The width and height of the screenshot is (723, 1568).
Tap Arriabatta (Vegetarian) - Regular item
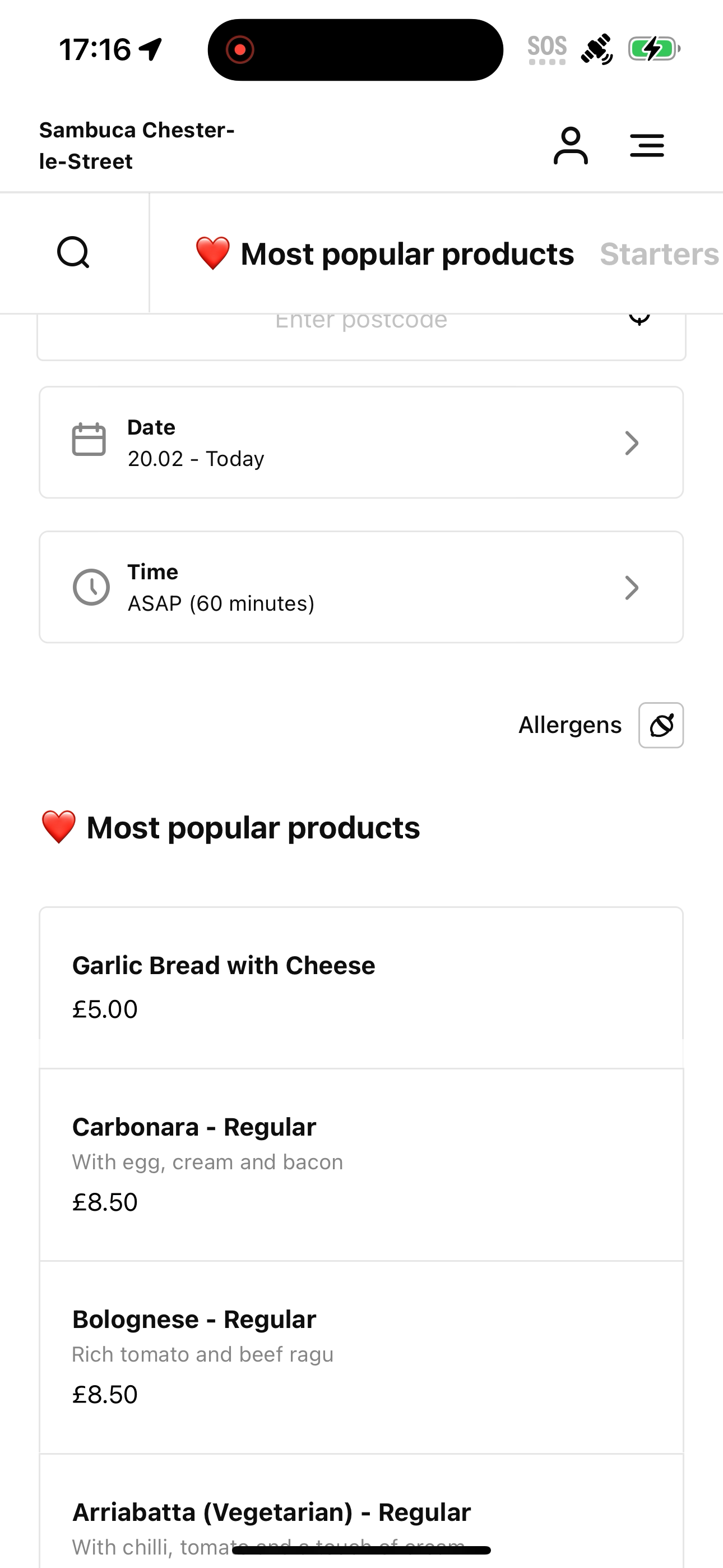(x=361, y=1511)
